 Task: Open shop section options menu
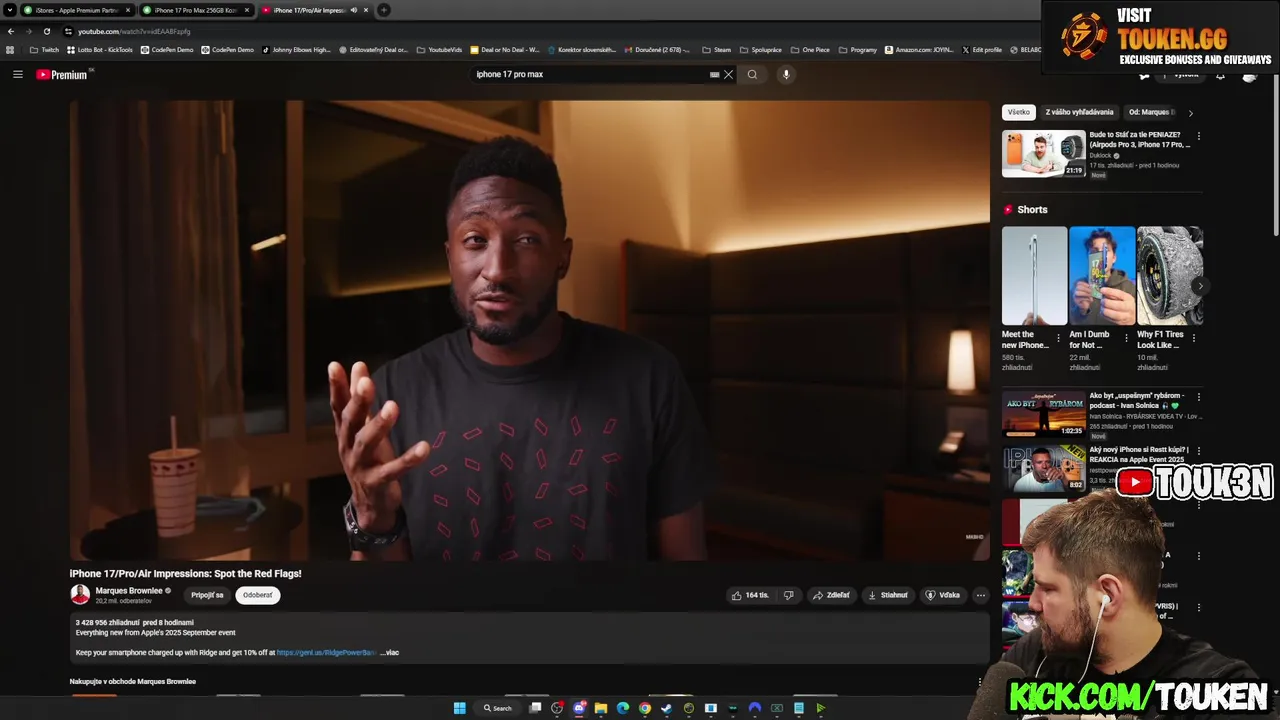click(x=980, y=682)
